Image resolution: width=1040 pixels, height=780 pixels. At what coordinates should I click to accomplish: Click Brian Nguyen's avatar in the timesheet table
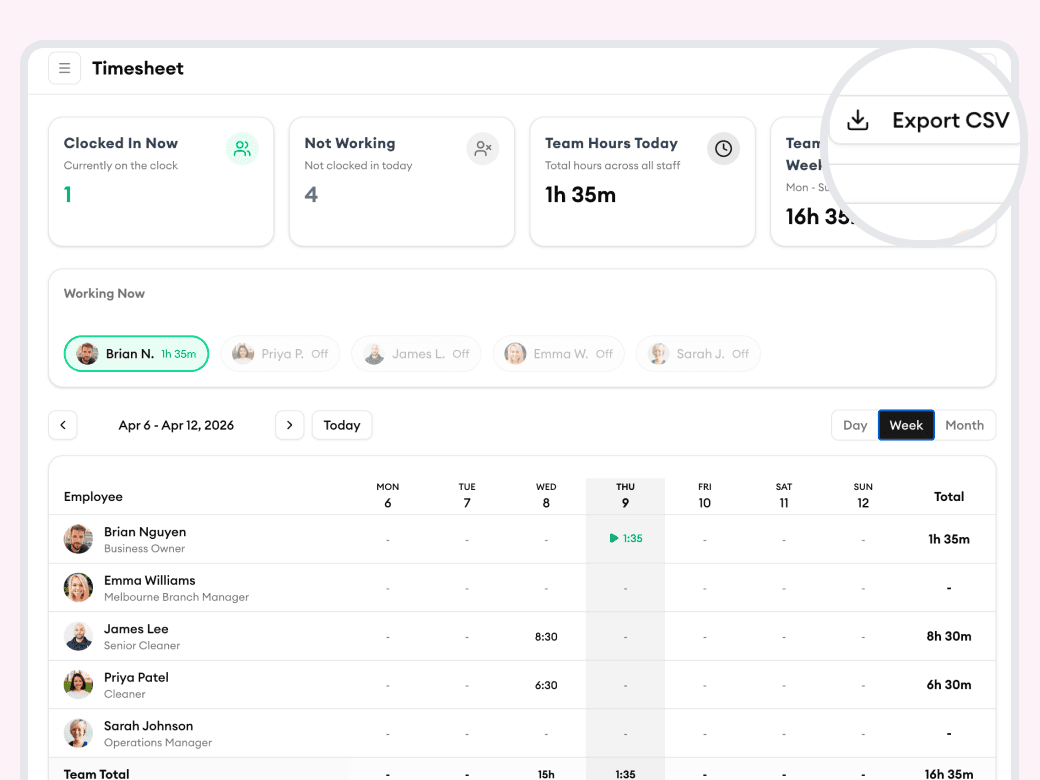coord(78,538)
